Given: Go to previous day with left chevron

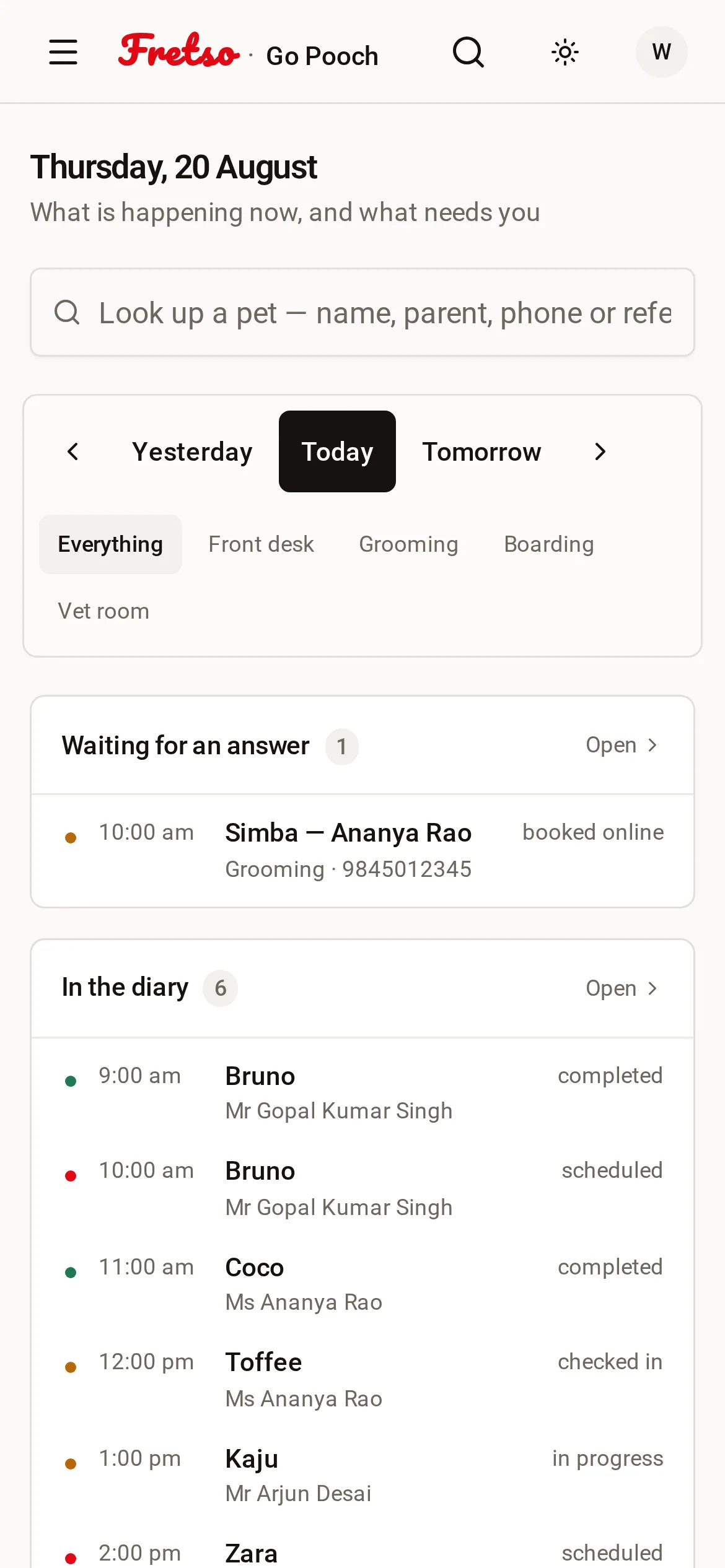Looking at the screenshot, I should pyautogui.click(x=73, y=451).
